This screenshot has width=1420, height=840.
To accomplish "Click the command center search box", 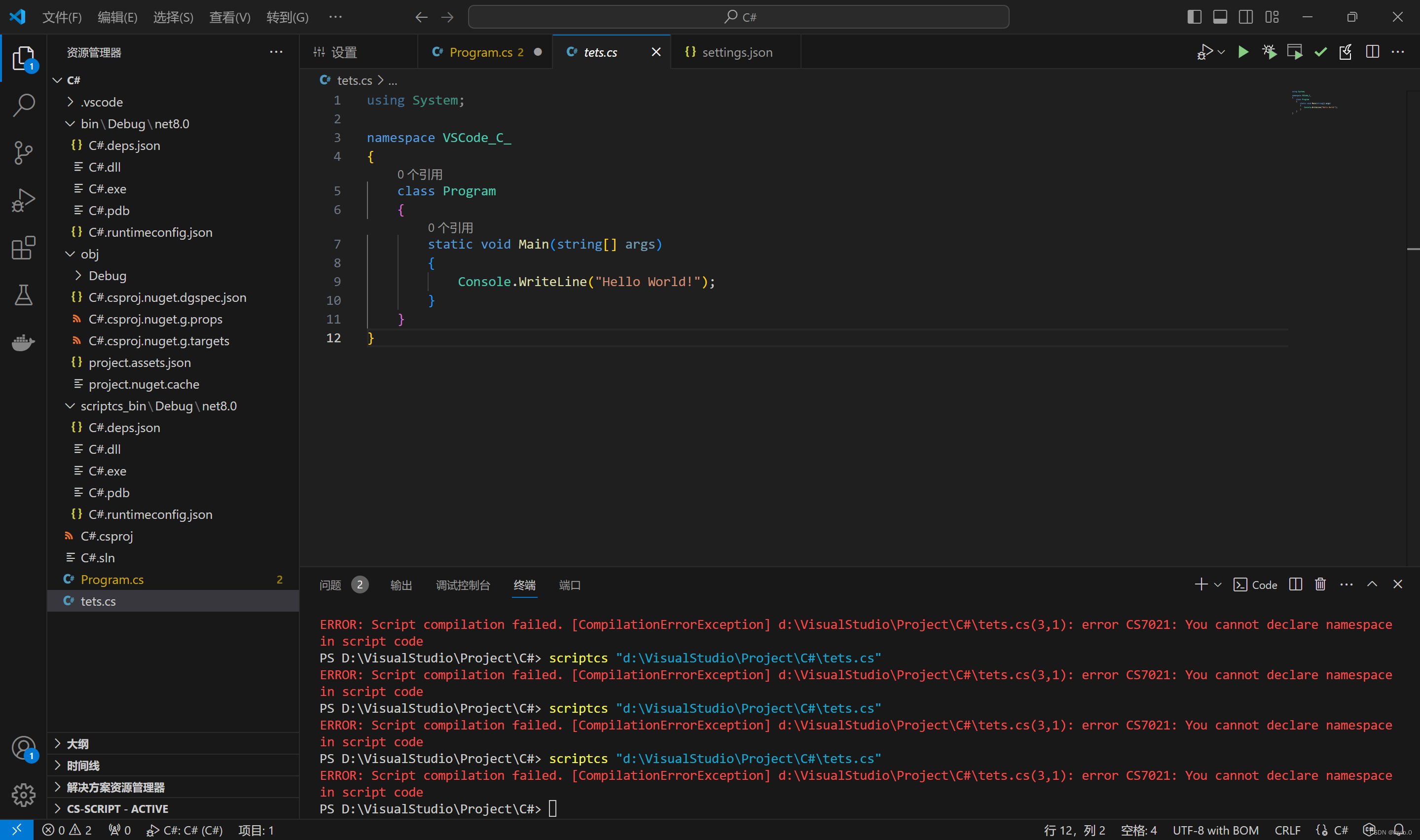I will 738,17.
